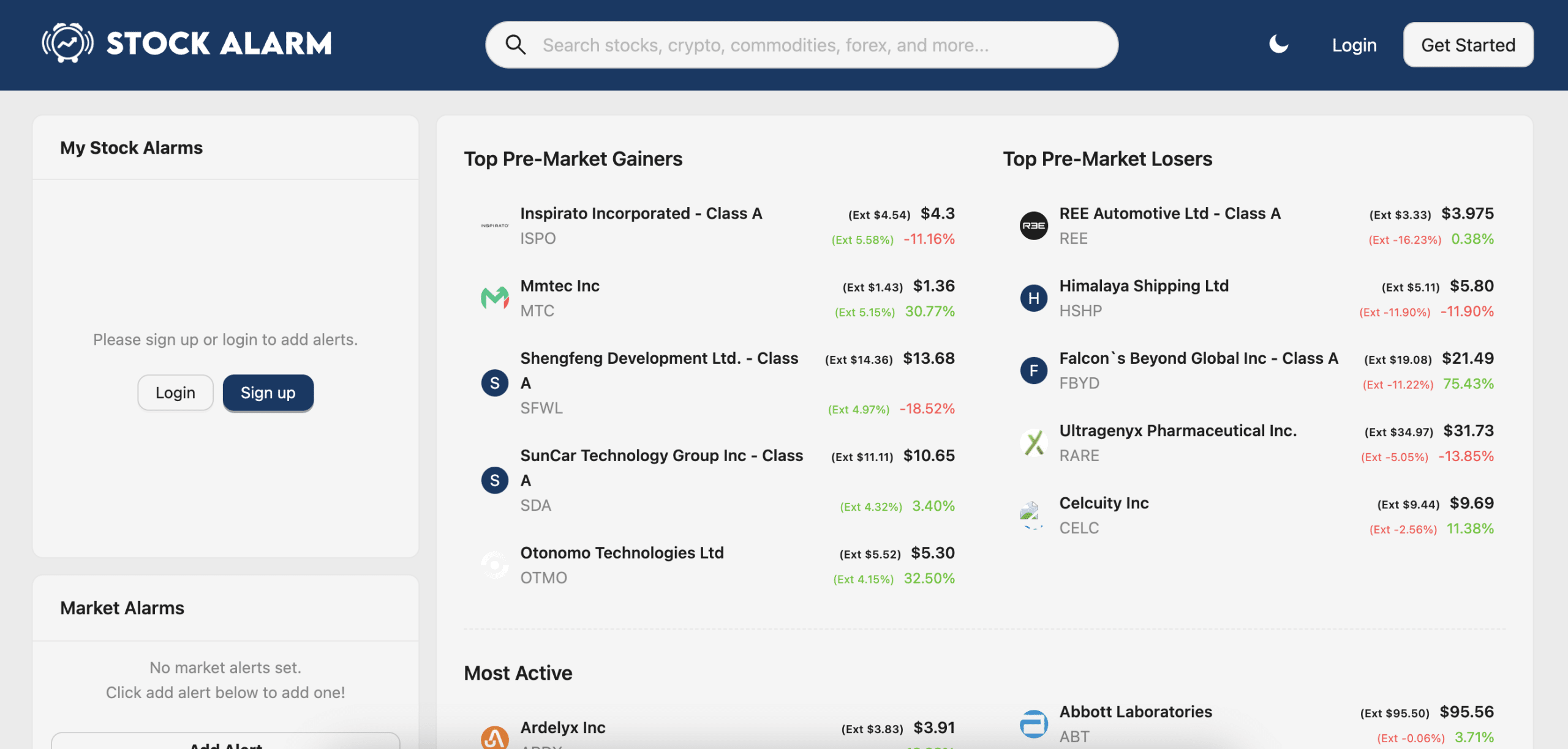The width and height of the screenshot is (1568, 749).
Task: Toggle dark mode with the moon icon
Action: click(x=1278, y=44)
